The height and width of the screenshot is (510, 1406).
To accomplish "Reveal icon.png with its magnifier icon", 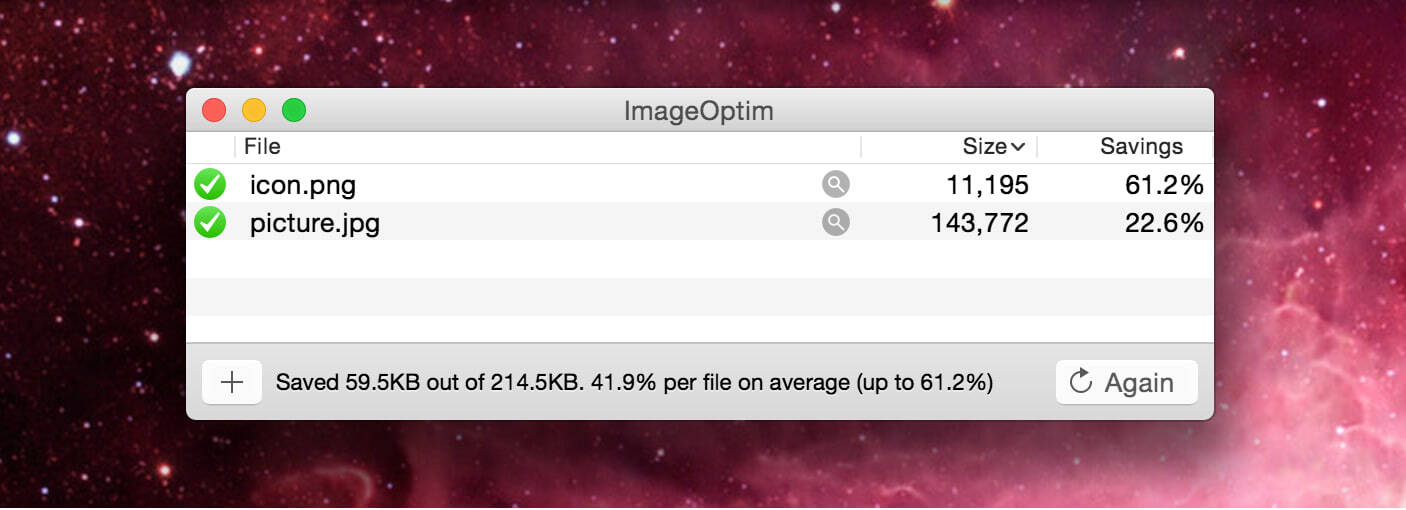I will (836, 184).
